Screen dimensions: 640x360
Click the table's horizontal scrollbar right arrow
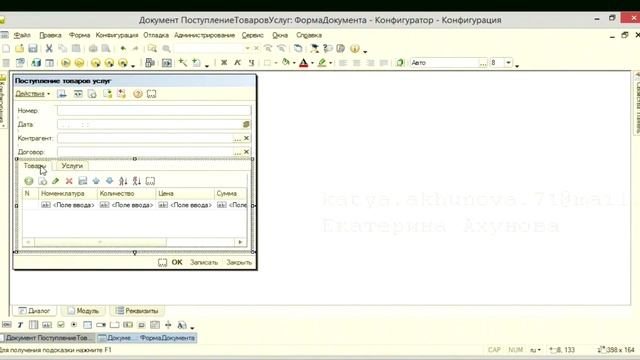240,242
